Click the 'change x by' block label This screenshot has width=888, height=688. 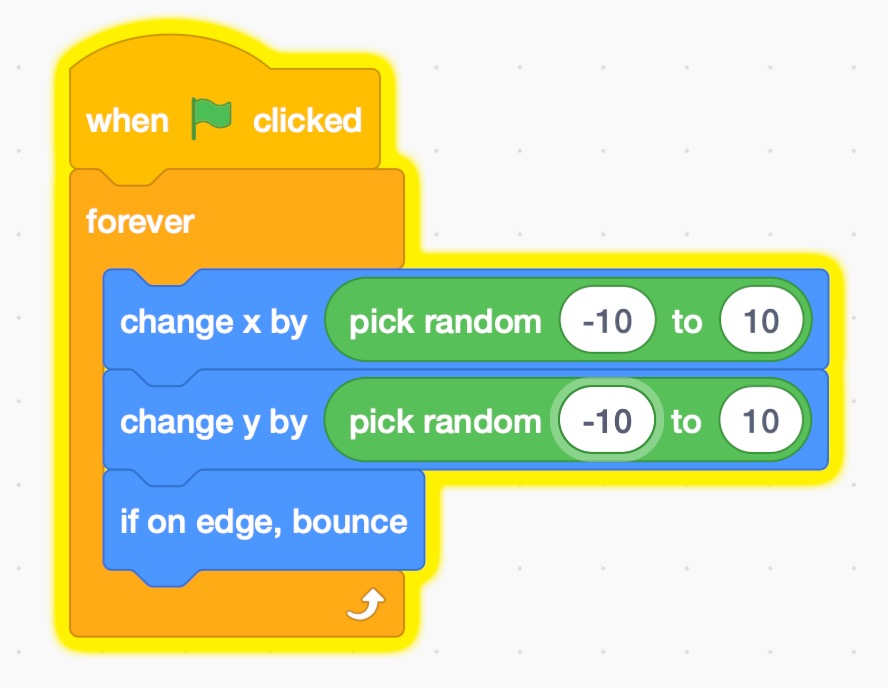(213, 322)
